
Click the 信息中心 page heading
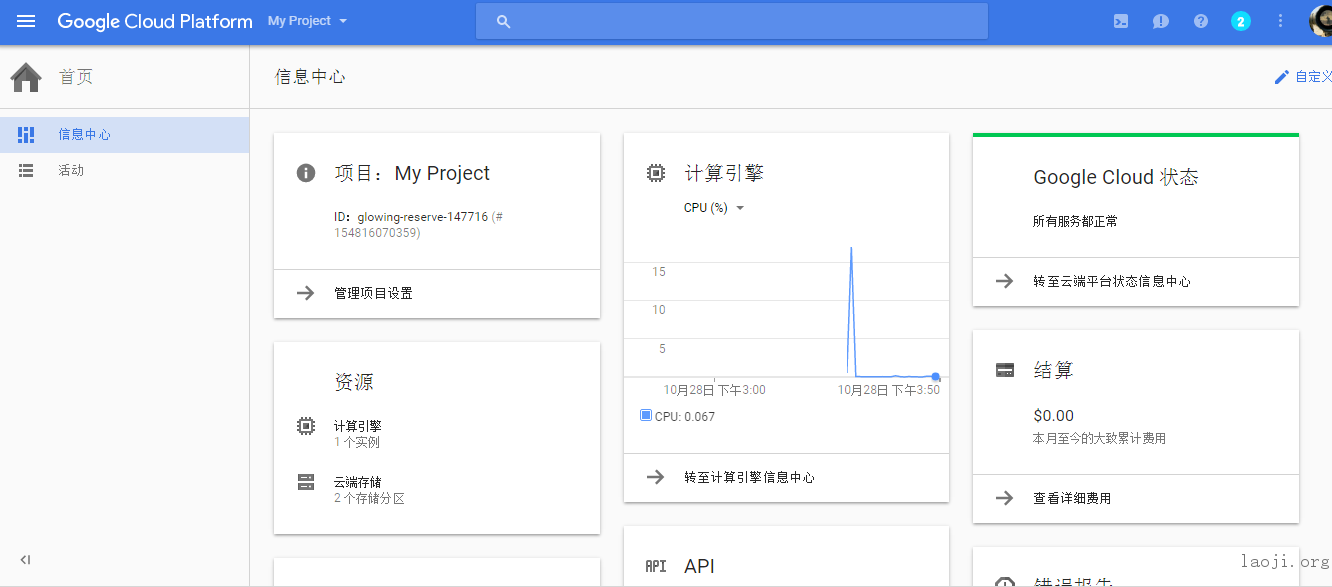pyautogui.click(x=310, y=77)
